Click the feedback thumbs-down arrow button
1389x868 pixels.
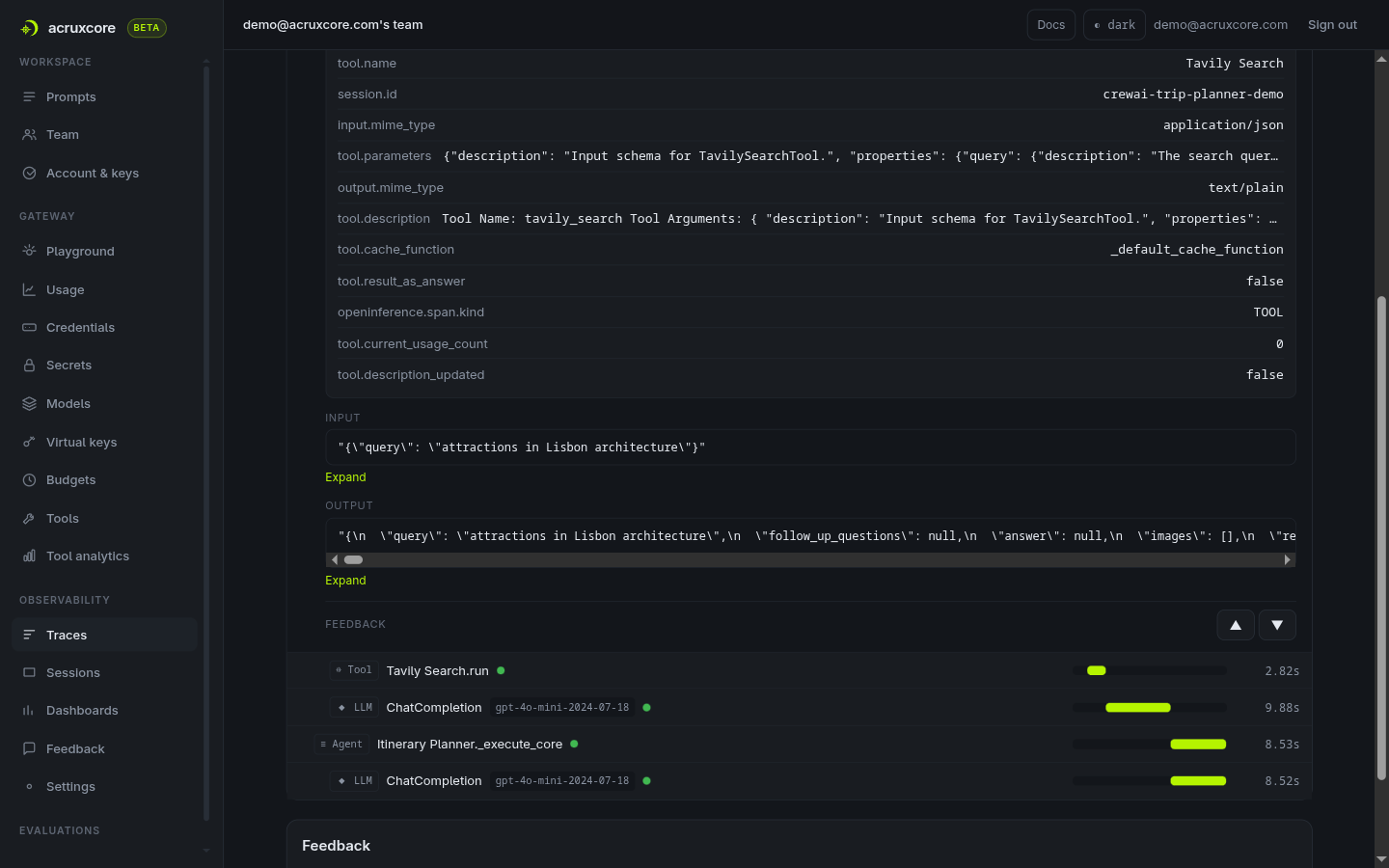pos(1277,625)
